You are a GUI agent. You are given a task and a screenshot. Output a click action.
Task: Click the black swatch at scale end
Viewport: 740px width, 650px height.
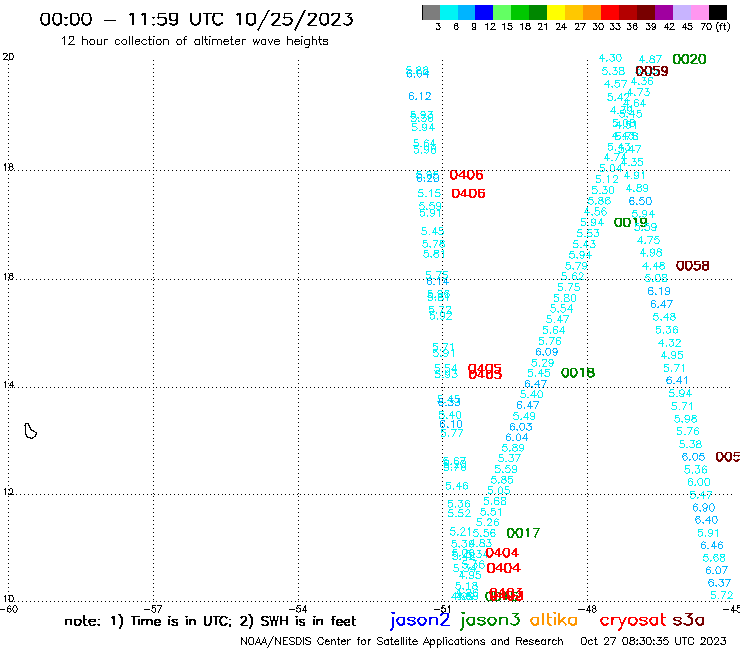point(717,12)
